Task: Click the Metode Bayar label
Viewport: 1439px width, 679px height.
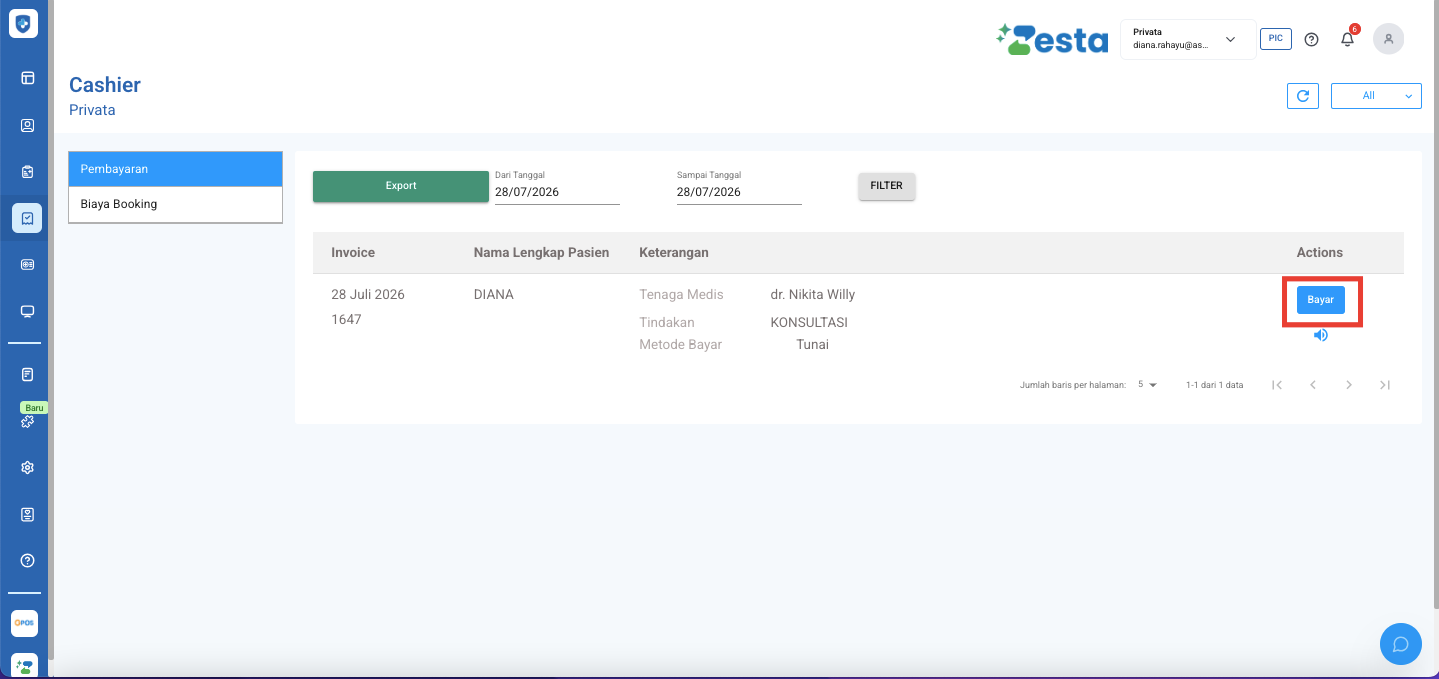Action: pos(681,345)
